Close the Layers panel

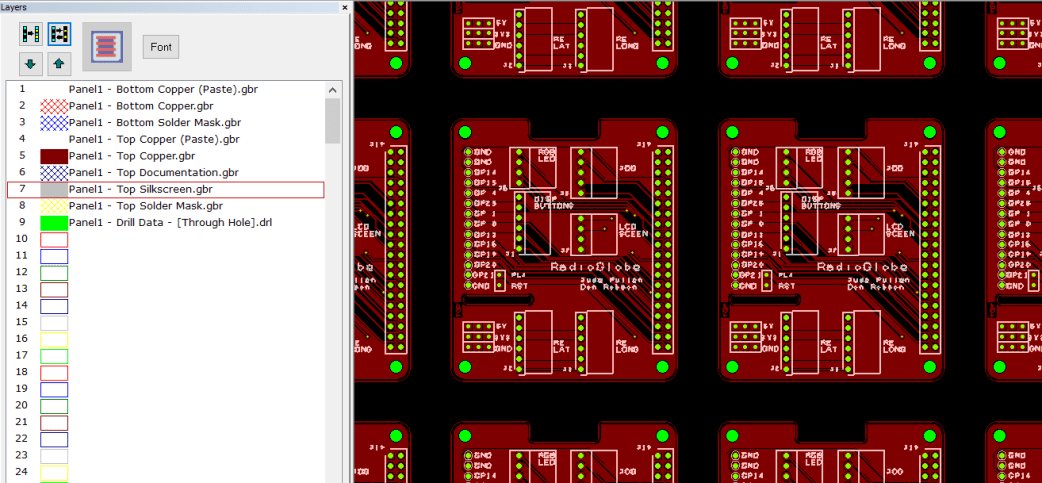pos(345,7)
